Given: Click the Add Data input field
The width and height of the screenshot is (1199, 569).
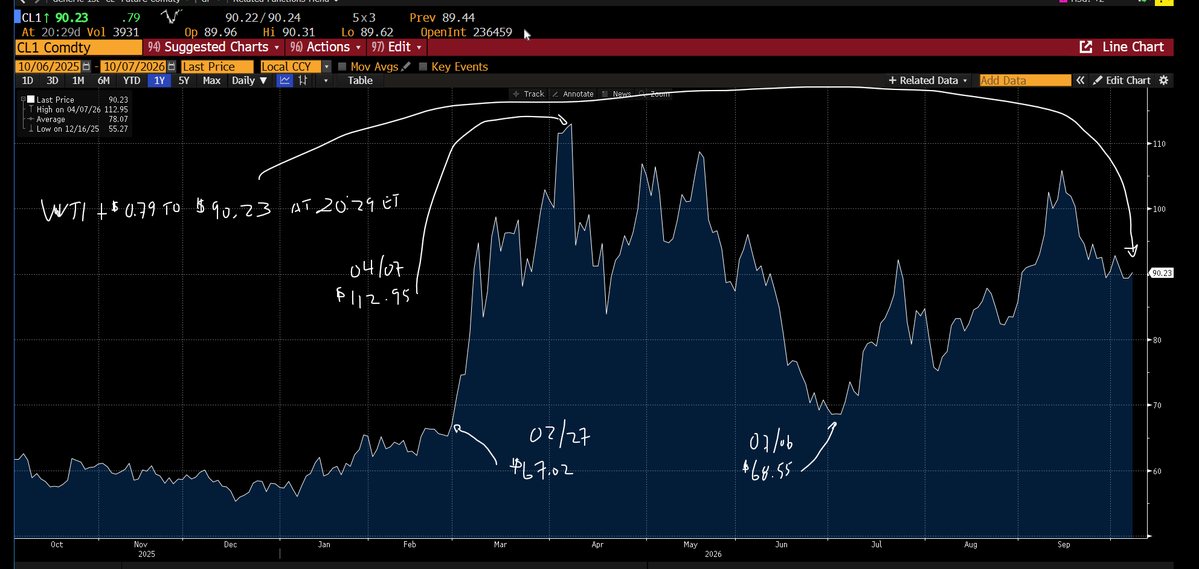Looking at the screenshot, I should pyautogui.click(x=1025, y=80).
